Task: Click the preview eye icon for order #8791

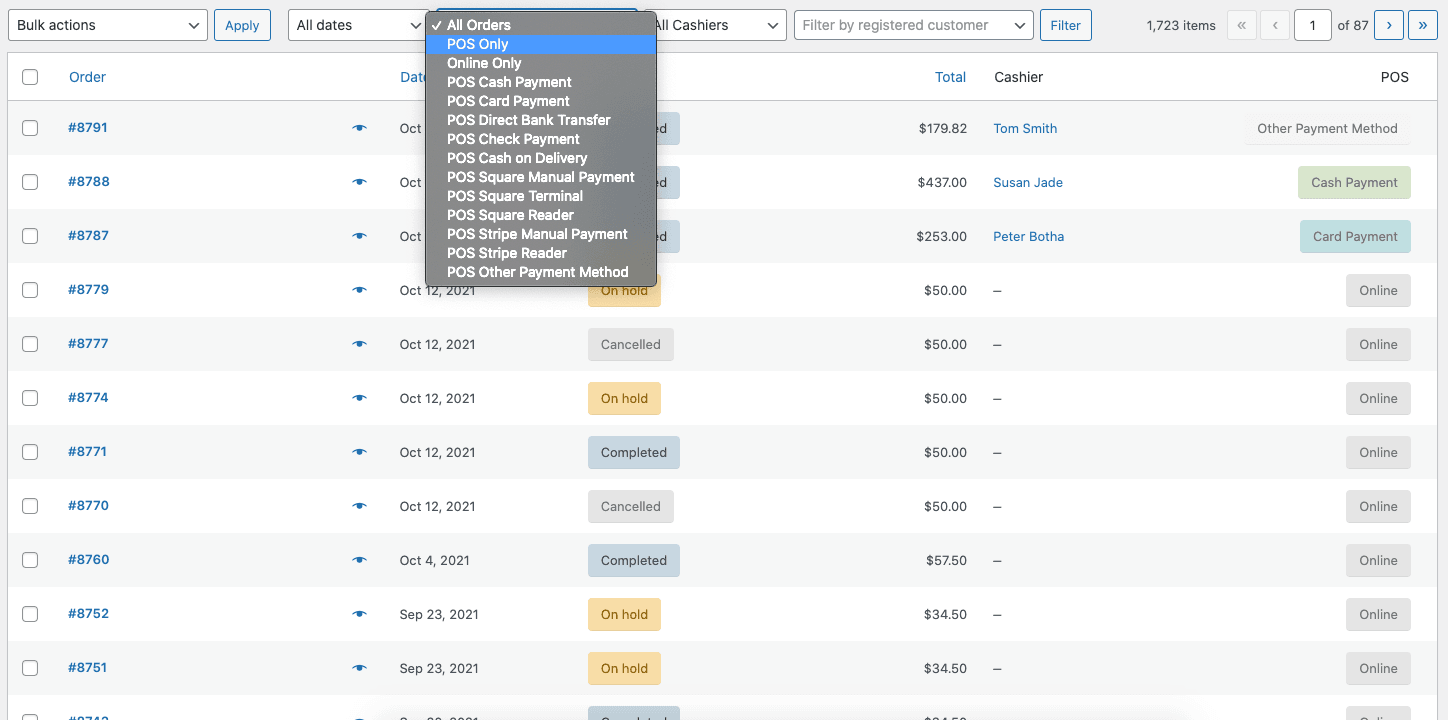Action: (x=359, y=128)
